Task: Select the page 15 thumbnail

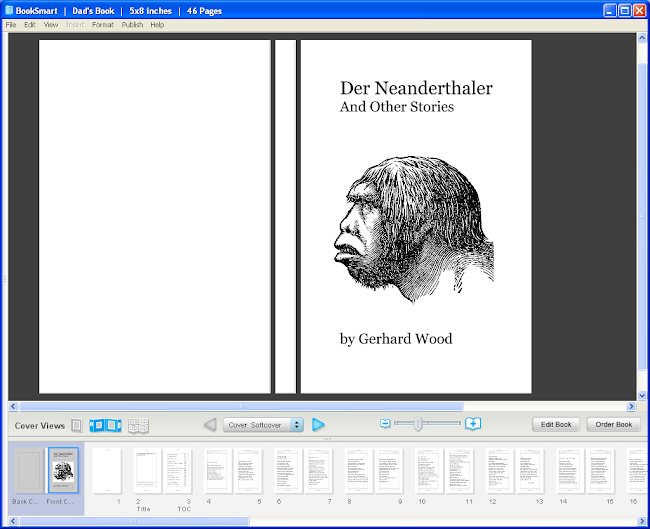Action: click(x=601, y=471)
